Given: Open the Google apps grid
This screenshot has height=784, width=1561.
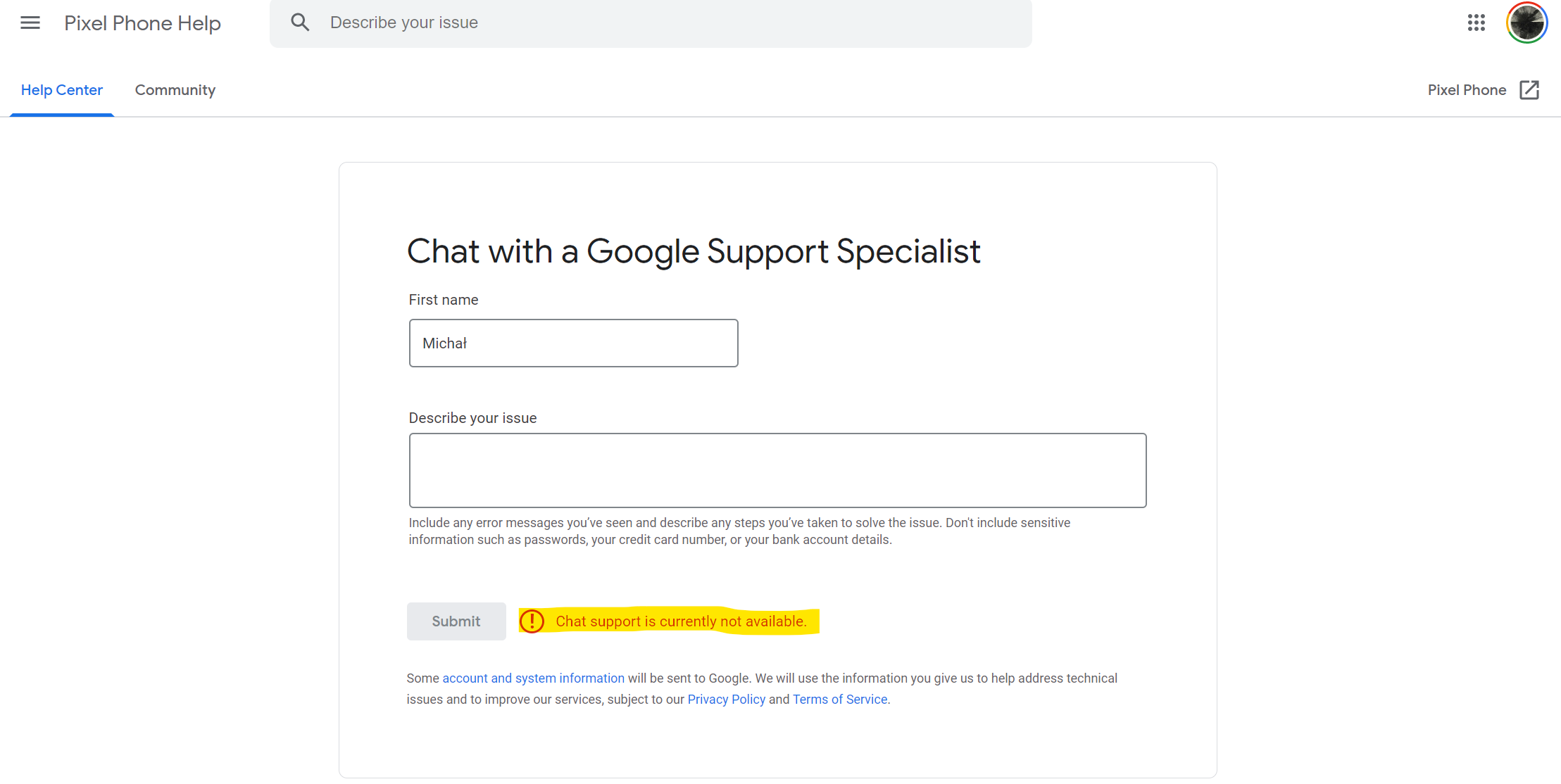Looking at the screenshot, I should [1476, 23].
